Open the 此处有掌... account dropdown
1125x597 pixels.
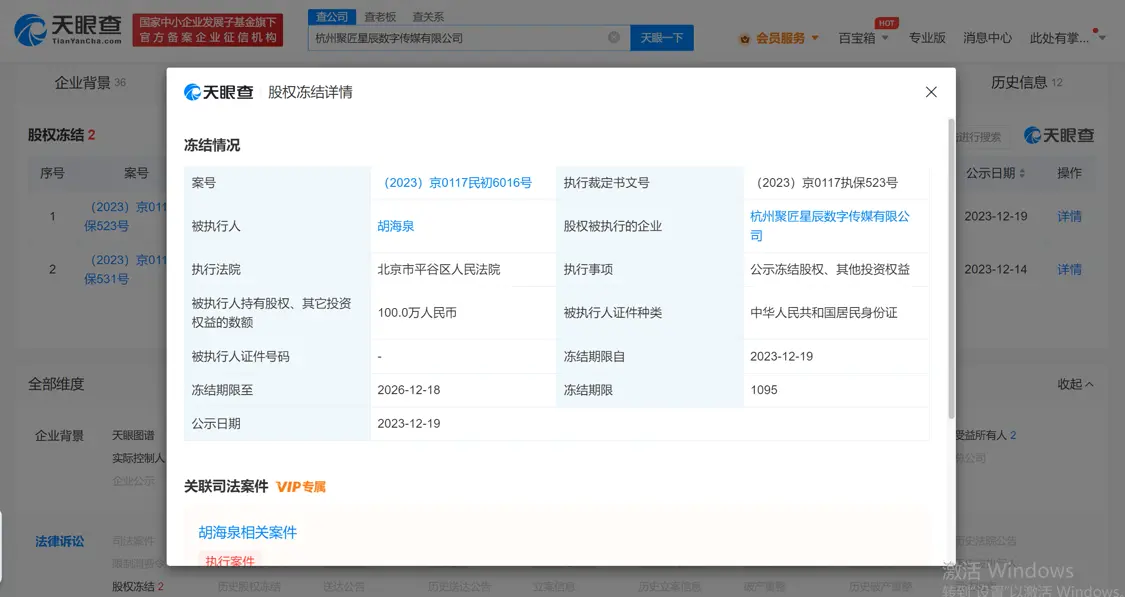[x=1066, y=38]
